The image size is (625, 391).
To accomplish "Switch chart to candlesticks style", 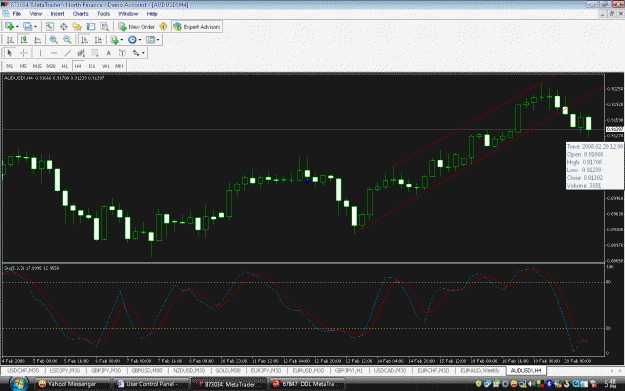I will click(x=24, y=40).
